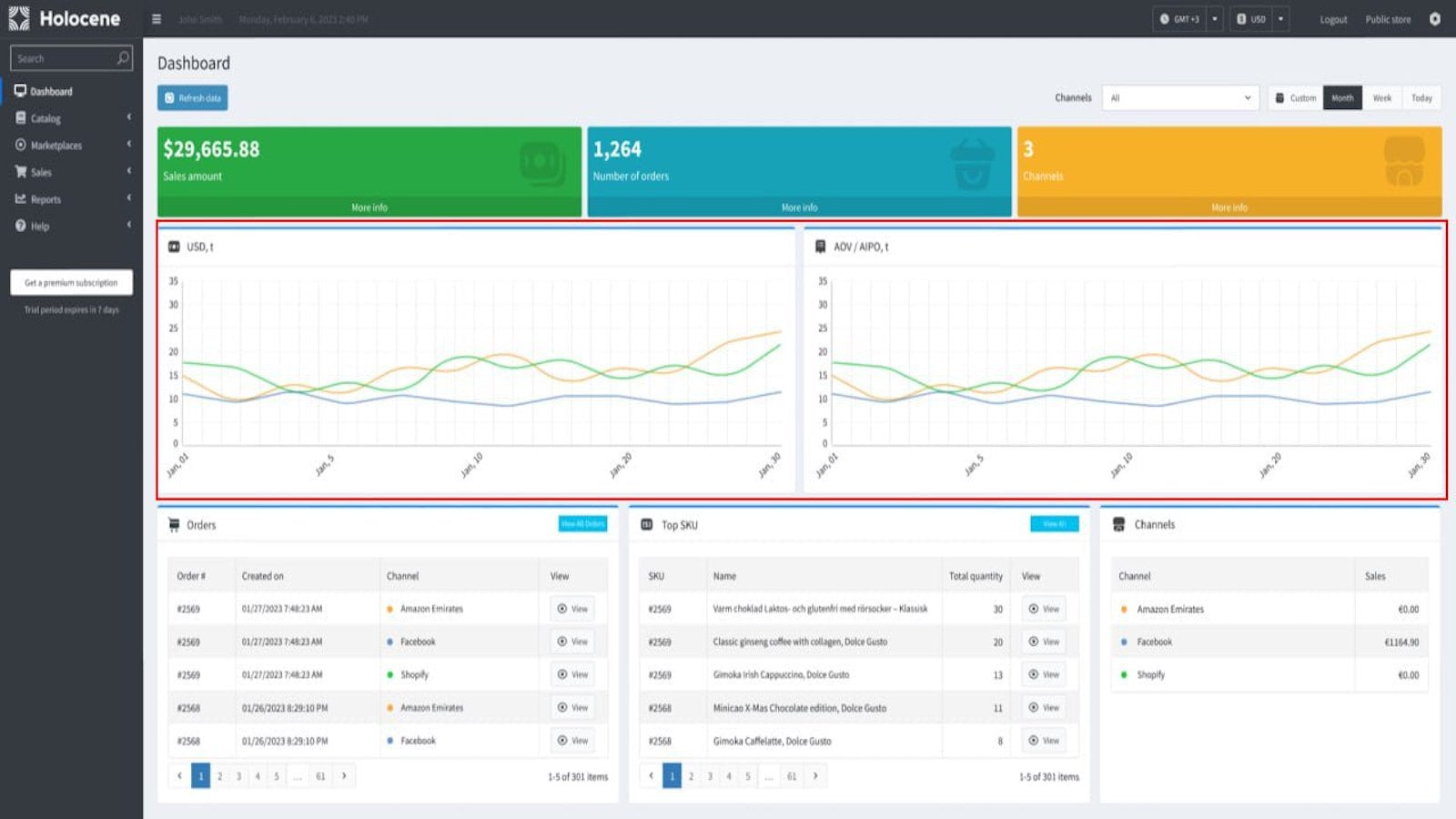View the Gimoka Caffelatte SKU row

click(1044, 741)
